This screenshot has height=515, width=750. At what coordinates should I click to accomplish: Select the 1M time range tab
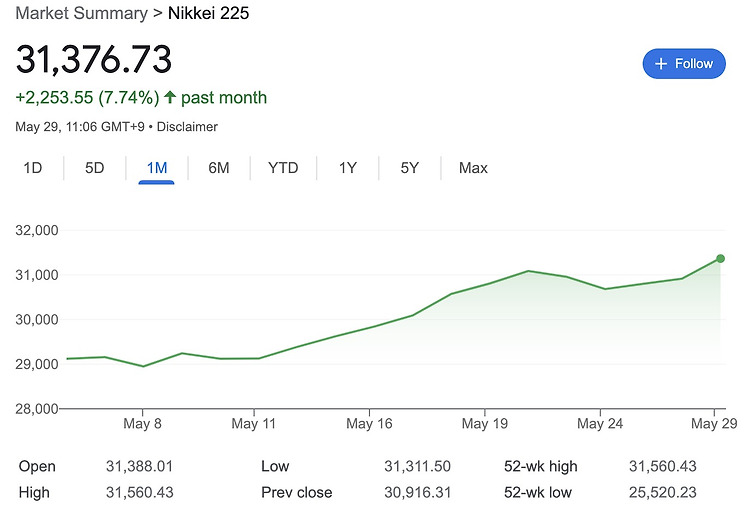(x=156, y=168)
